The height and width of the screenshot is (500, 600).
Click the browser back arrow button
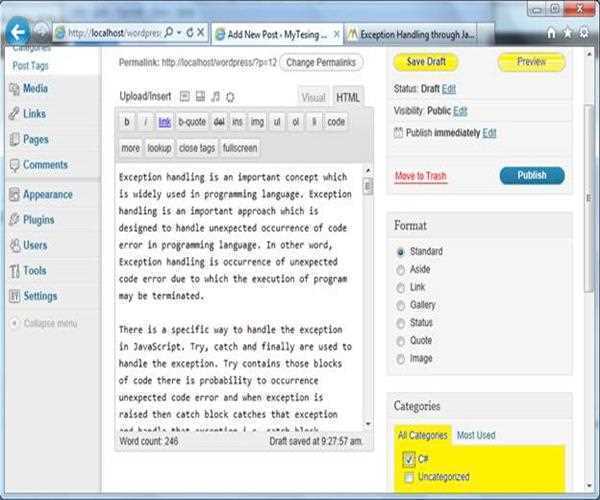pyautogui.click(x=16, y=31)
